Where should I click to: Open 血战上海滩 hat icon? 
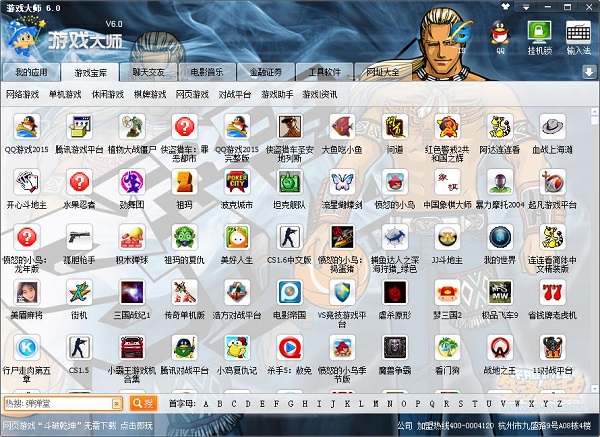point(553,127)
